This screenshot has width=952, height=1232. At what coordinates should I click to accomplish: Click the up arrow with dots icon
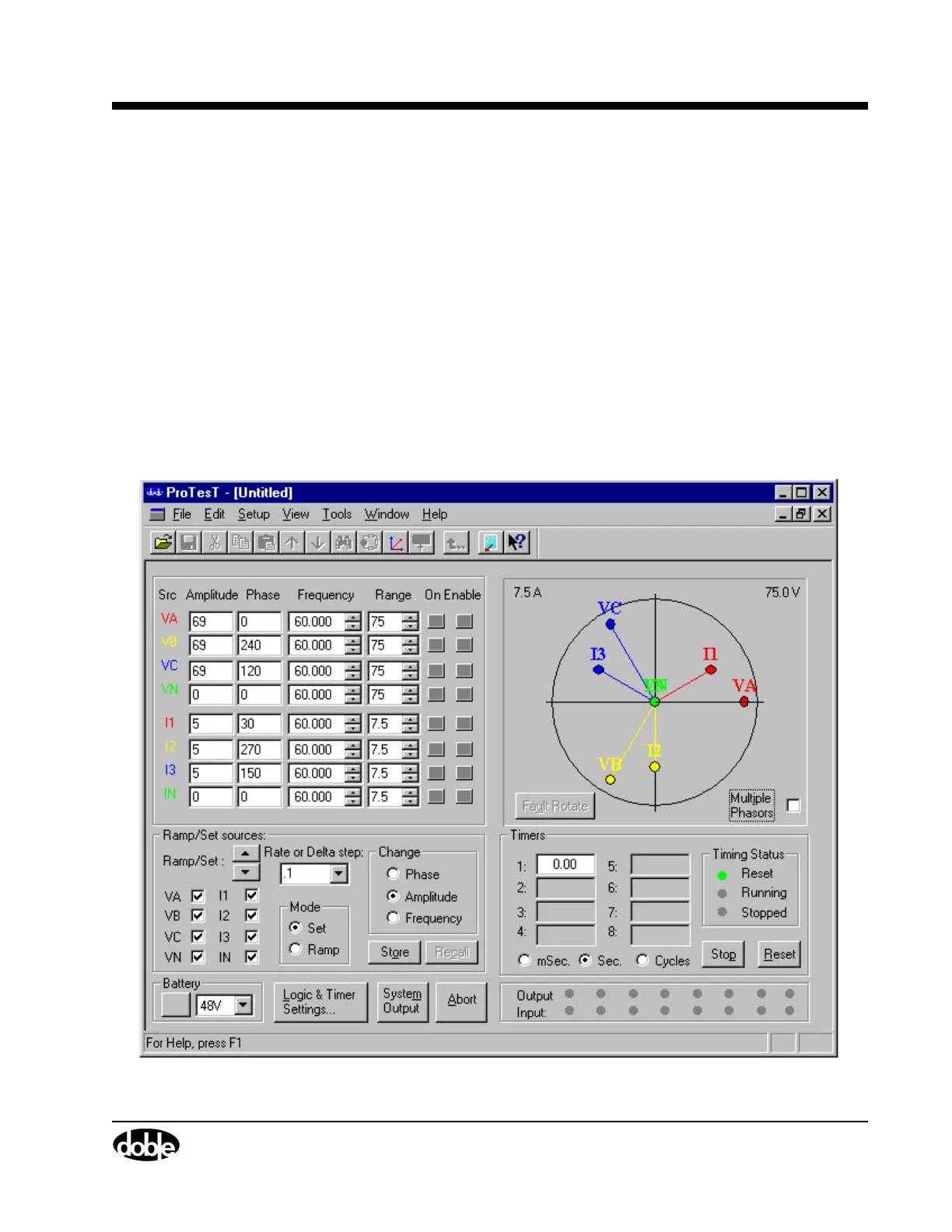pos(456,542)
